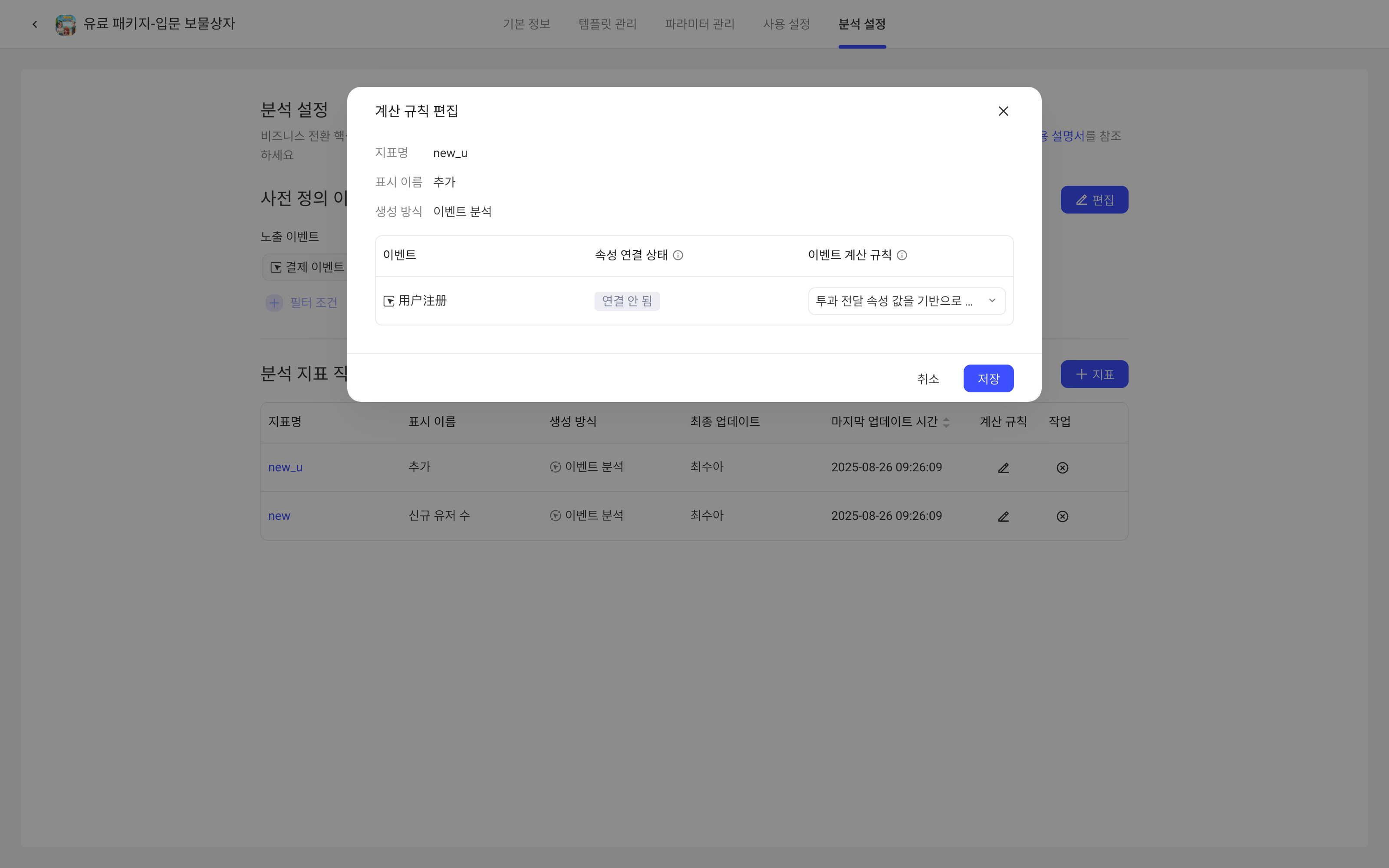Open the 파라미터 관리 tab

(700, 24)
